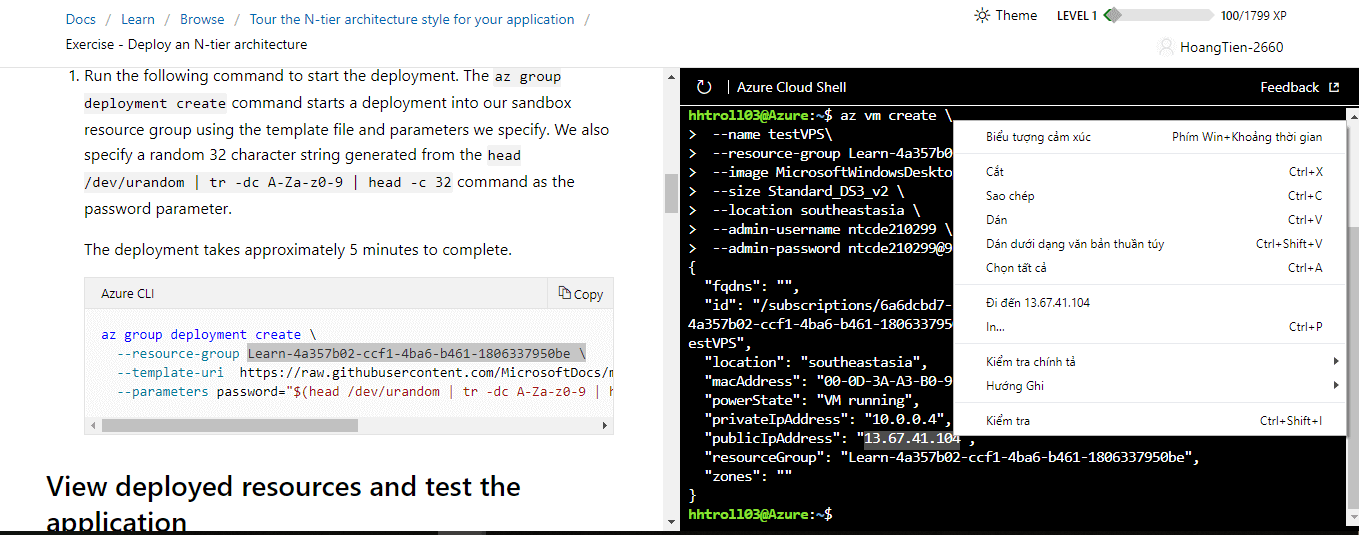
Task: Click the 100/1799 XP text
Action: 1253,15
